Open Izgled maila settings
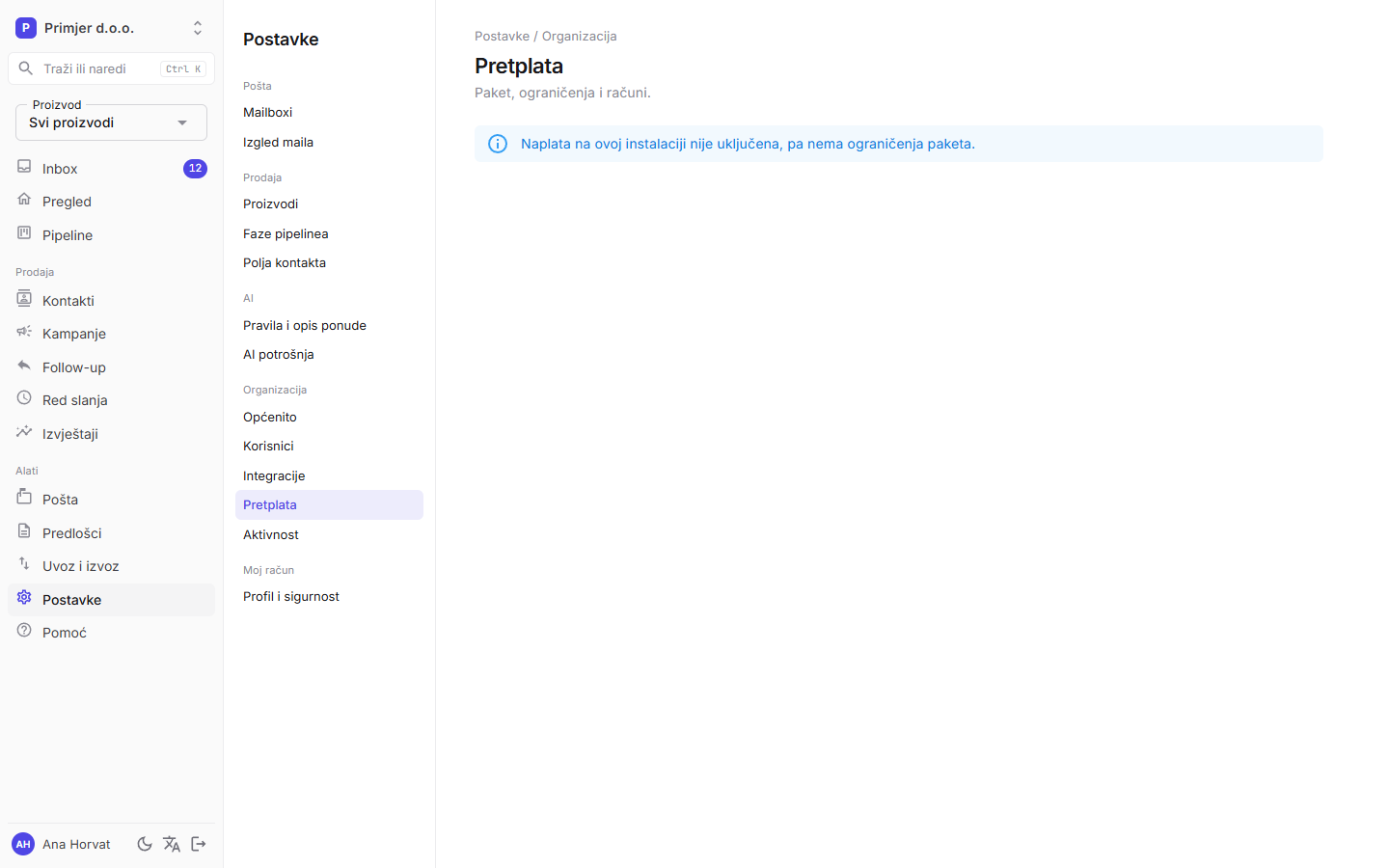The image size is (1389, 868). pos(329,143)
